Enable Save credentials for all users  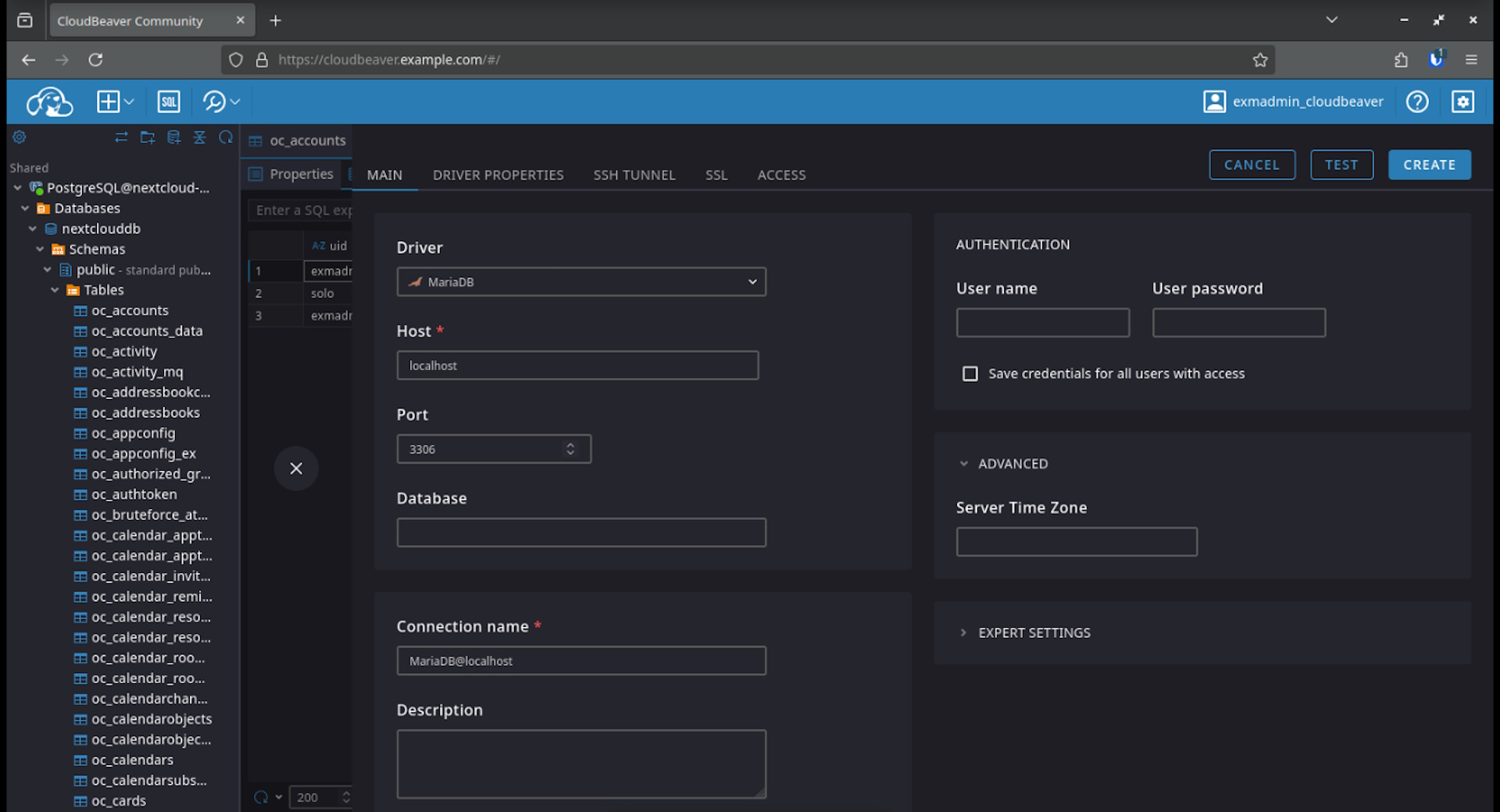point(970,374)
